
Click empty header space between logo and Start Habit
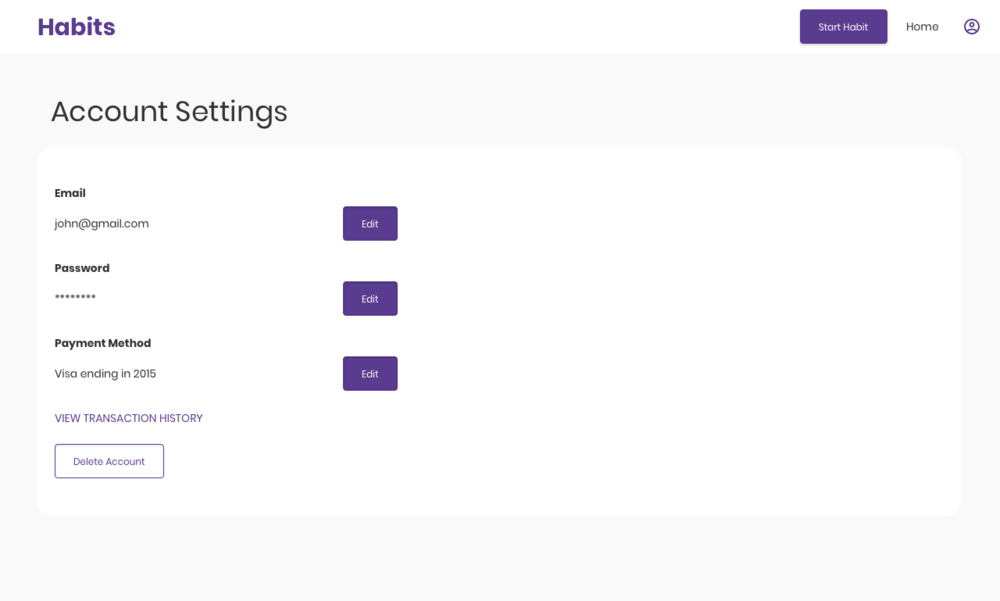click(446, 27)
